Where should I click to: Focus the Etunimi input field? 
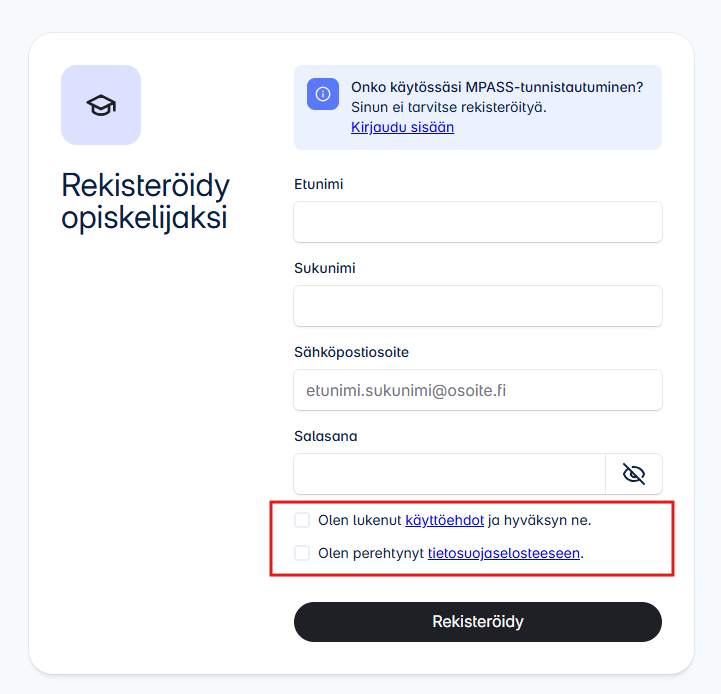point(478,222)
